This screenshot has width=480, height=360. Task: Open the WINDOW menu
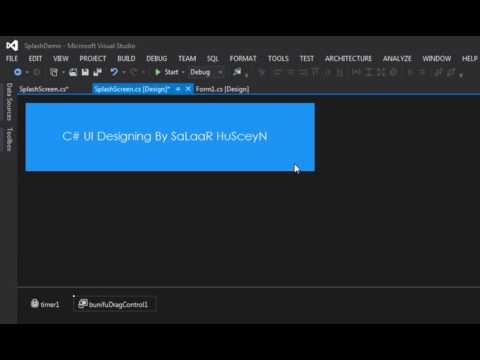click(437, 59)
